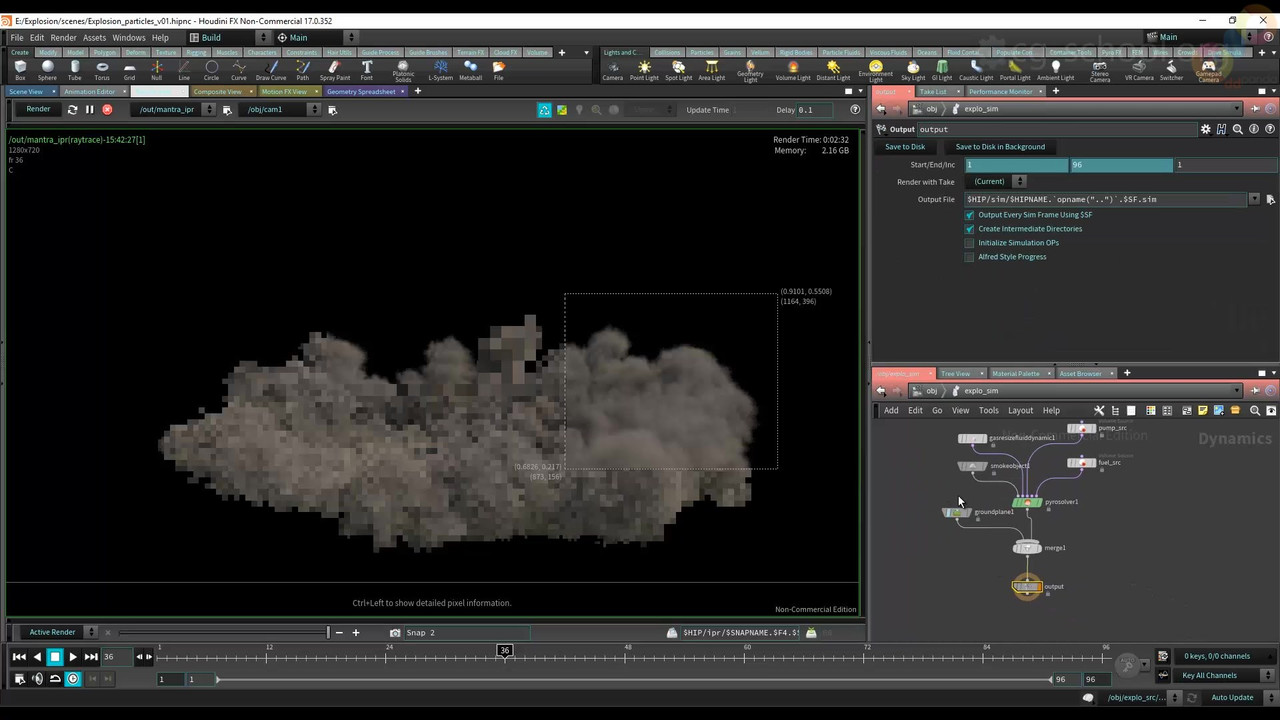Click Save to Disk in Background
The height and width of the screenshot is (720, 1280).
click(x=1000, y=147)
